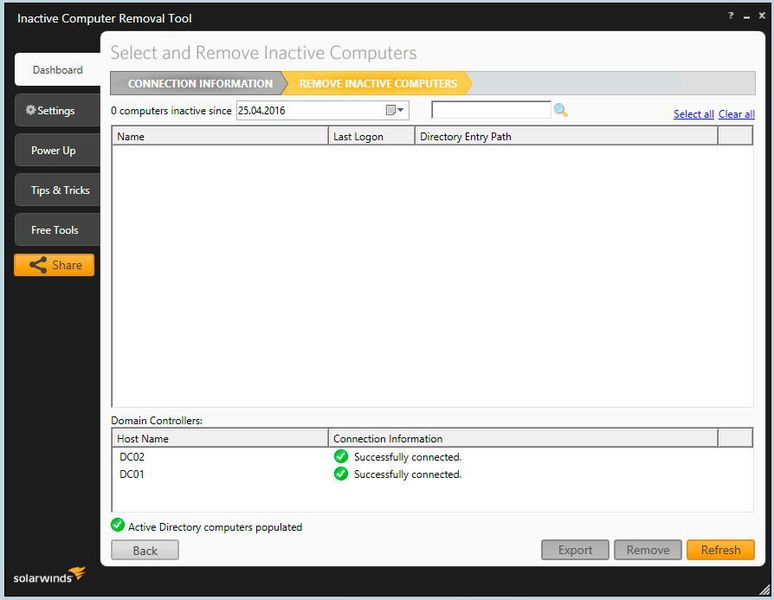774x600 pixels.
Task: Click 'Domain Controllers:' label
Action: pyautogui.click(x=156, y=420)
